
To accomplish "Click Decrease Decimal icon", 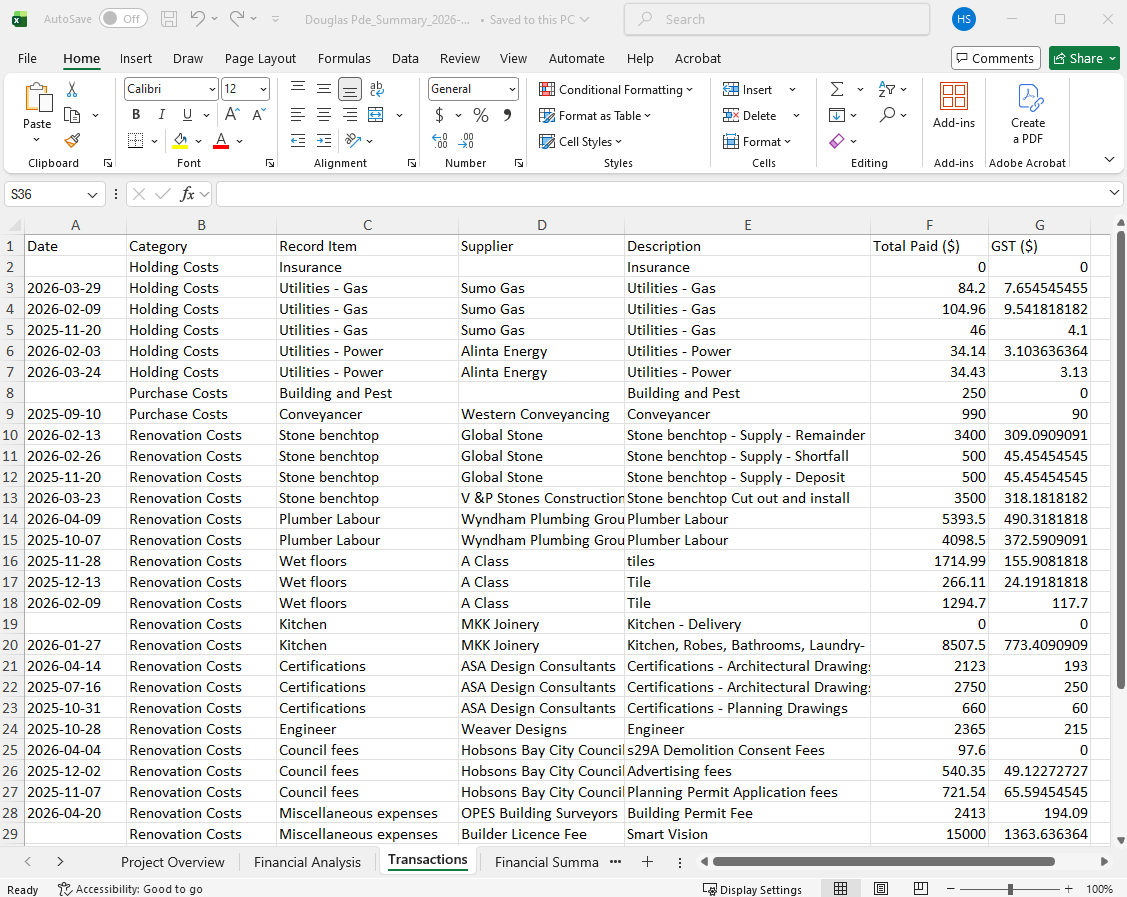I will 466,141.
